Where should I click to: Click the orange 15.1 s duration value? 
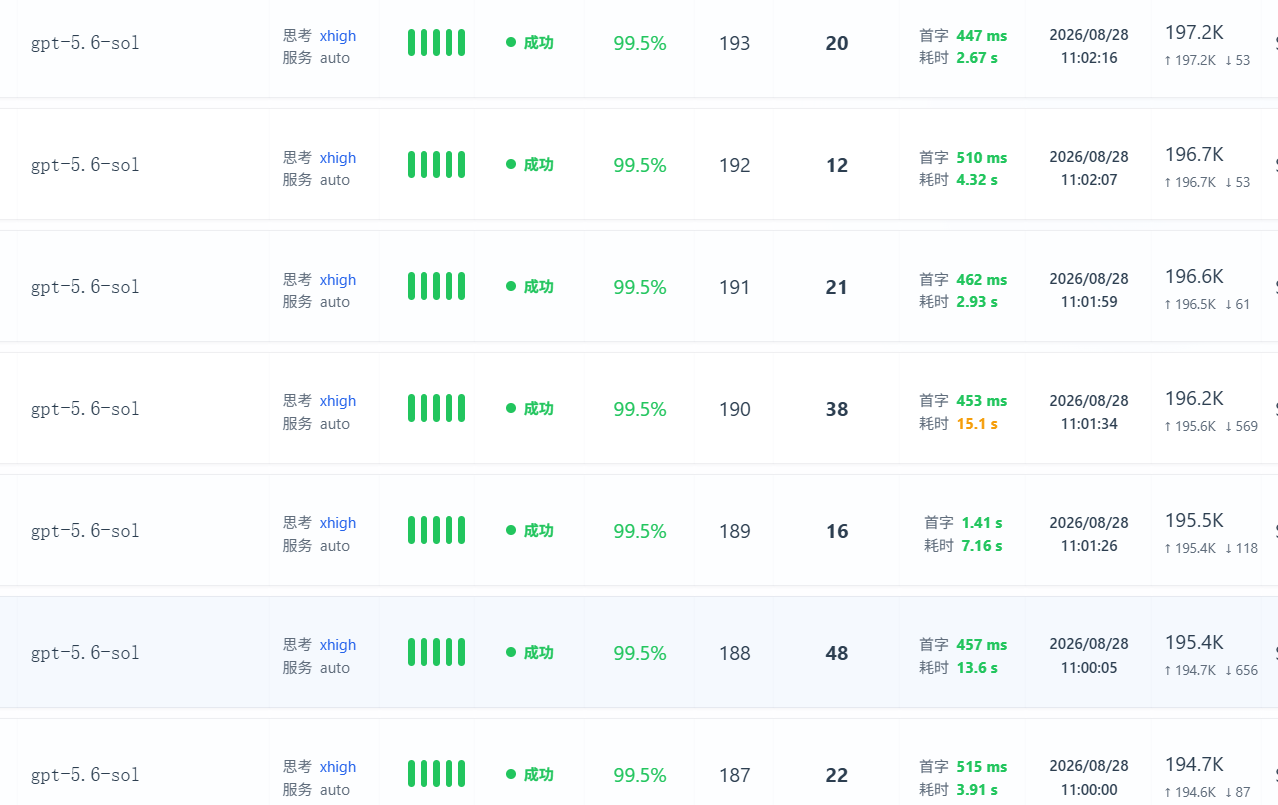pyautogui.click(x=977, y=424)
